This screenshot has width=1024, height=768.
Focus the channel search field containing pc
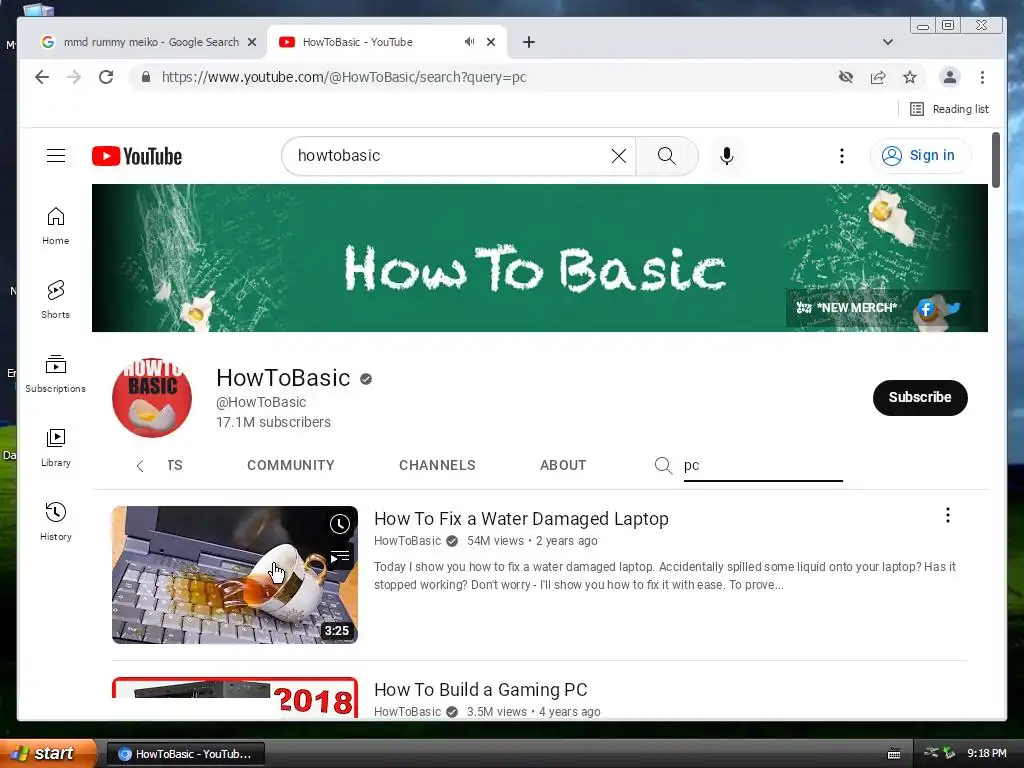tap(763, 465)
